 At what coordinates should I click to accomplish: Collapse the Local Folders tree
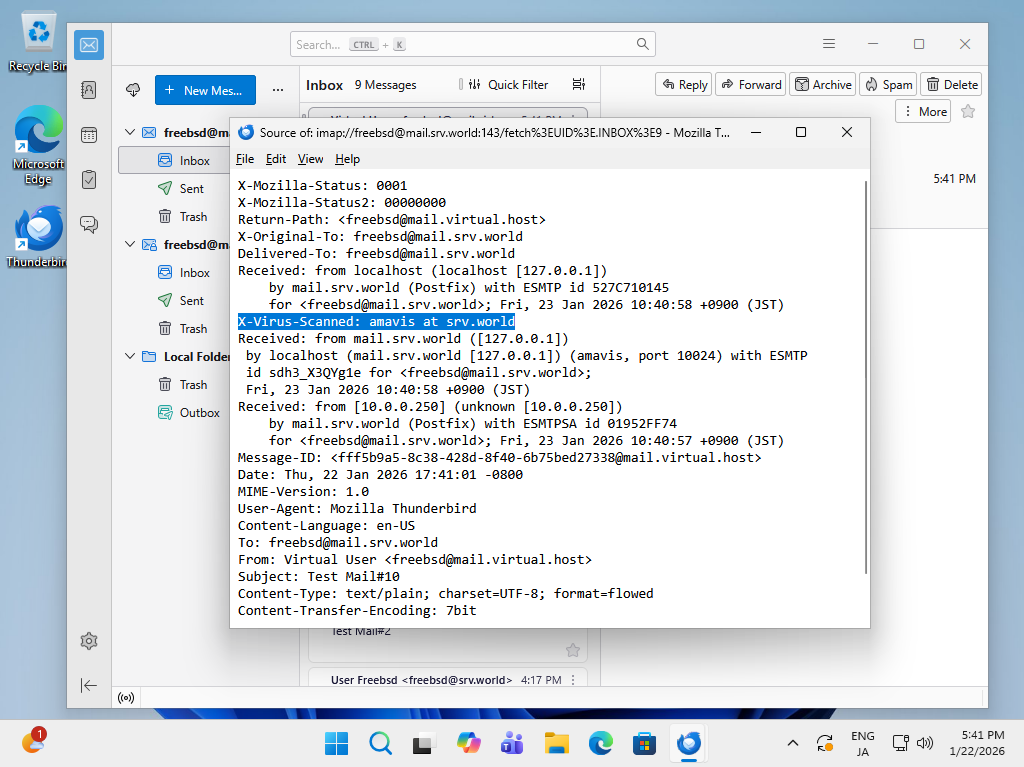(130, 357)
